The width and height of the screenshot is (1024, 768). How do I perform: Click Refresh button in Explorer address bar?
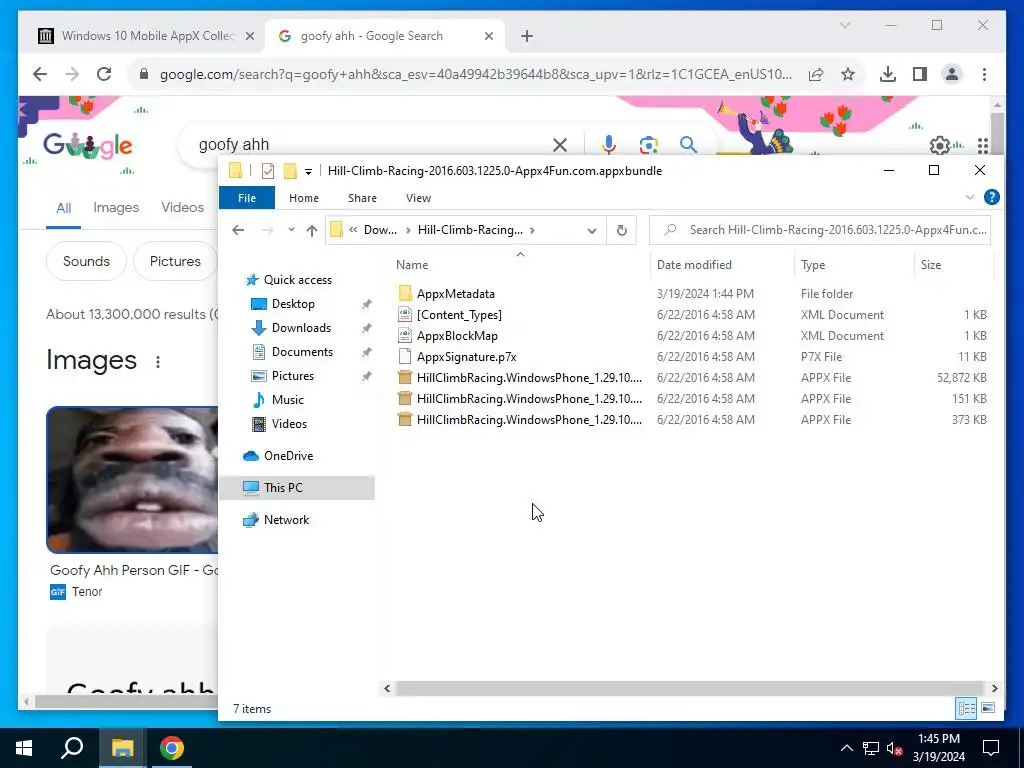622,230
